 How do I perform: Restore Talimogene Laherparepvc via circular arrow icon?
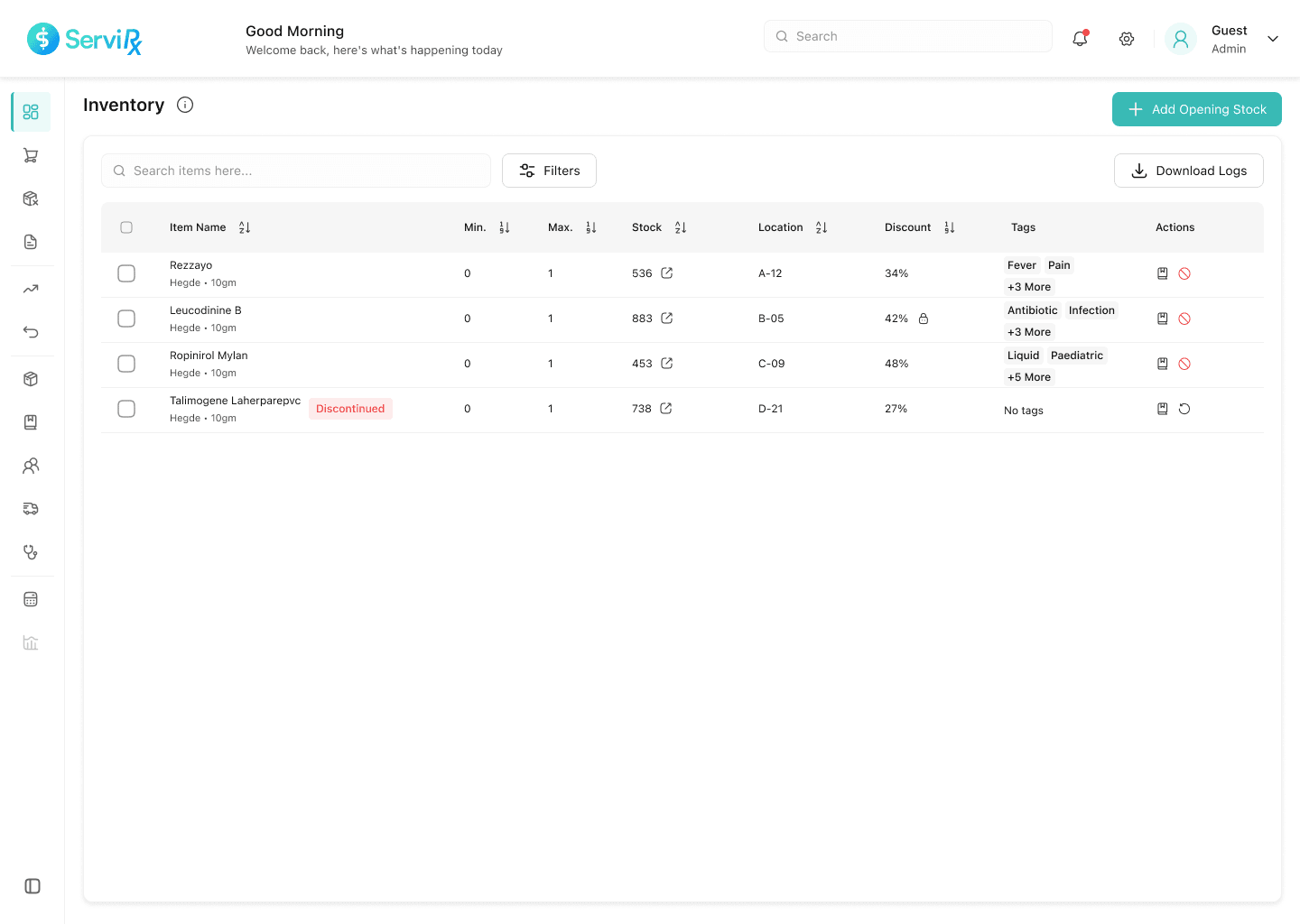pos(1184,408)
